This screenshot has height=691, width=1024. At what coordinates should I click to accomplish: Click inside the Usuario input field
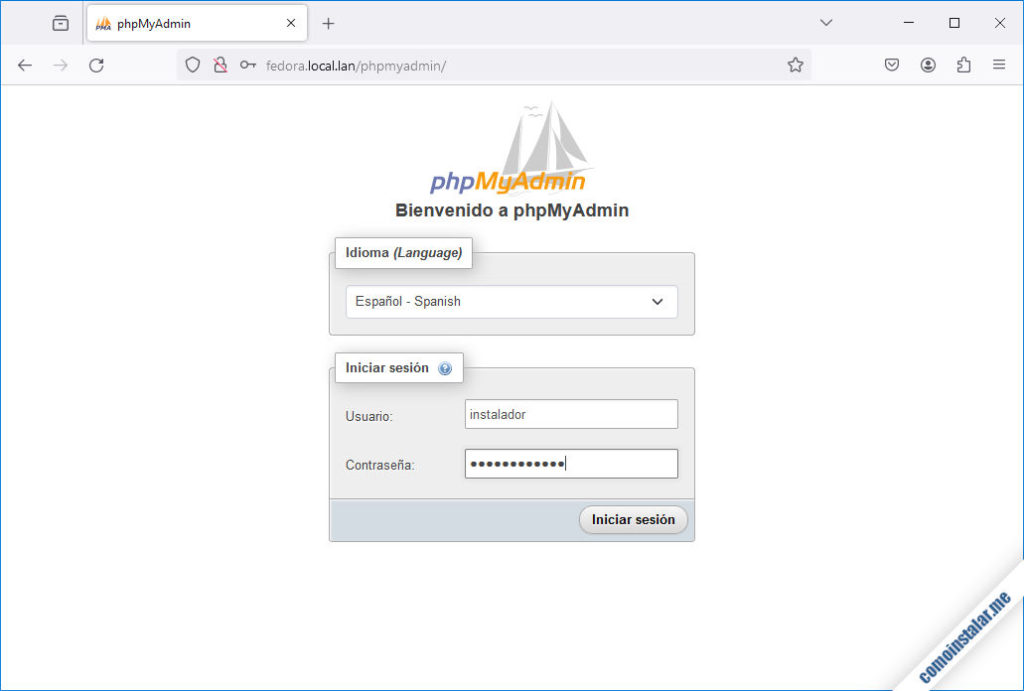[570, 413]
